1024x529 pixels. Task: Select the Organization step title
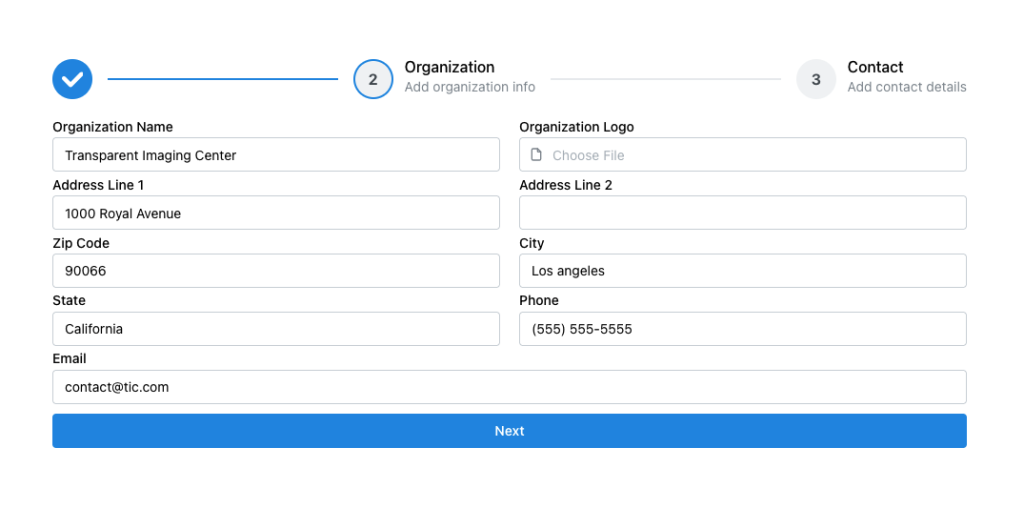[449, 67]
